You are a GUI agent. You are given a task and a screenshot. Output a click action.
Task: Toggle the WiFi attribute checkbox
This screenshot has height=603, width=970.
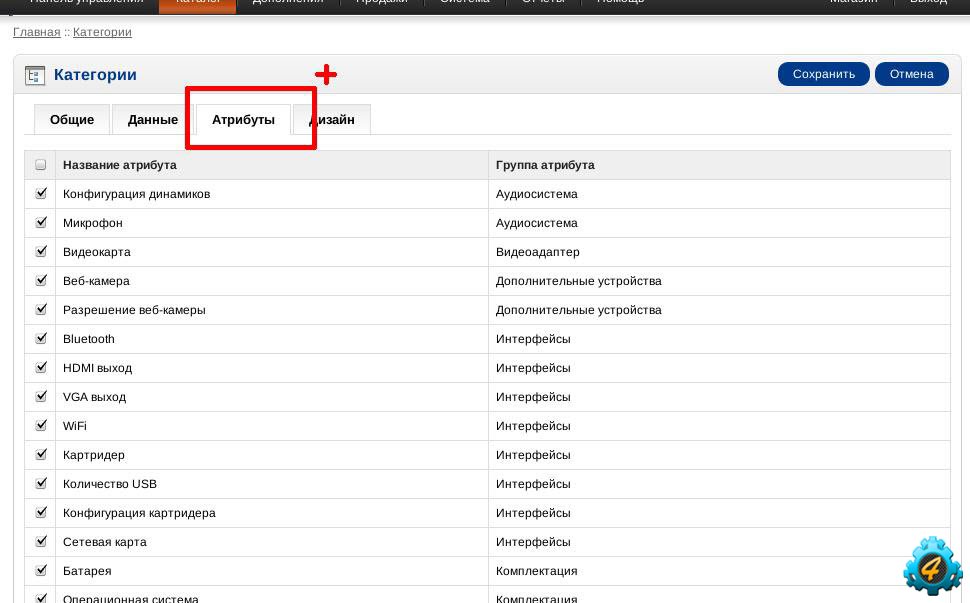[x=41, y=426]
